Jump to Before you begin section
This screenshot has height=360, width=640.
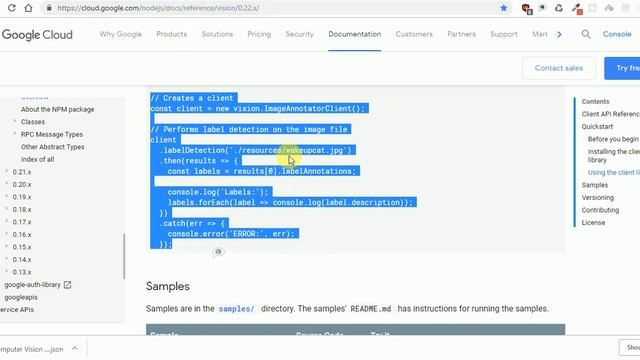(x=613, y=139)
